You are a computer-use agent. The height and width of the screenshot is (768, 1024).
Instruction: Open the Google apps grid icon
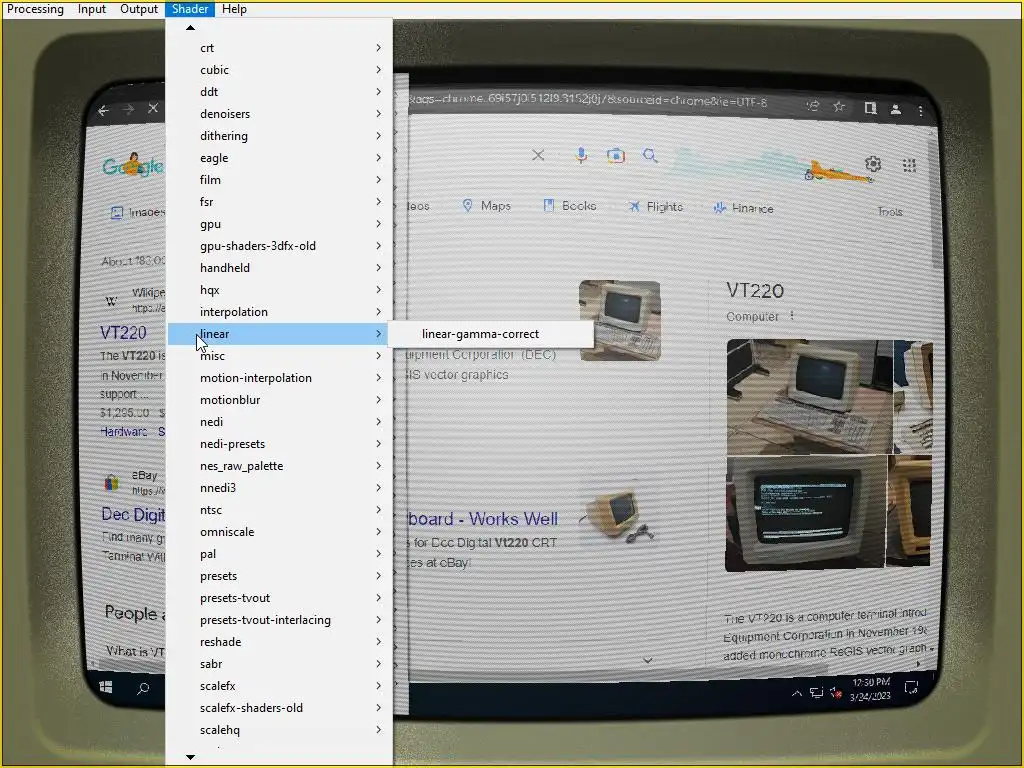(909, 165)
